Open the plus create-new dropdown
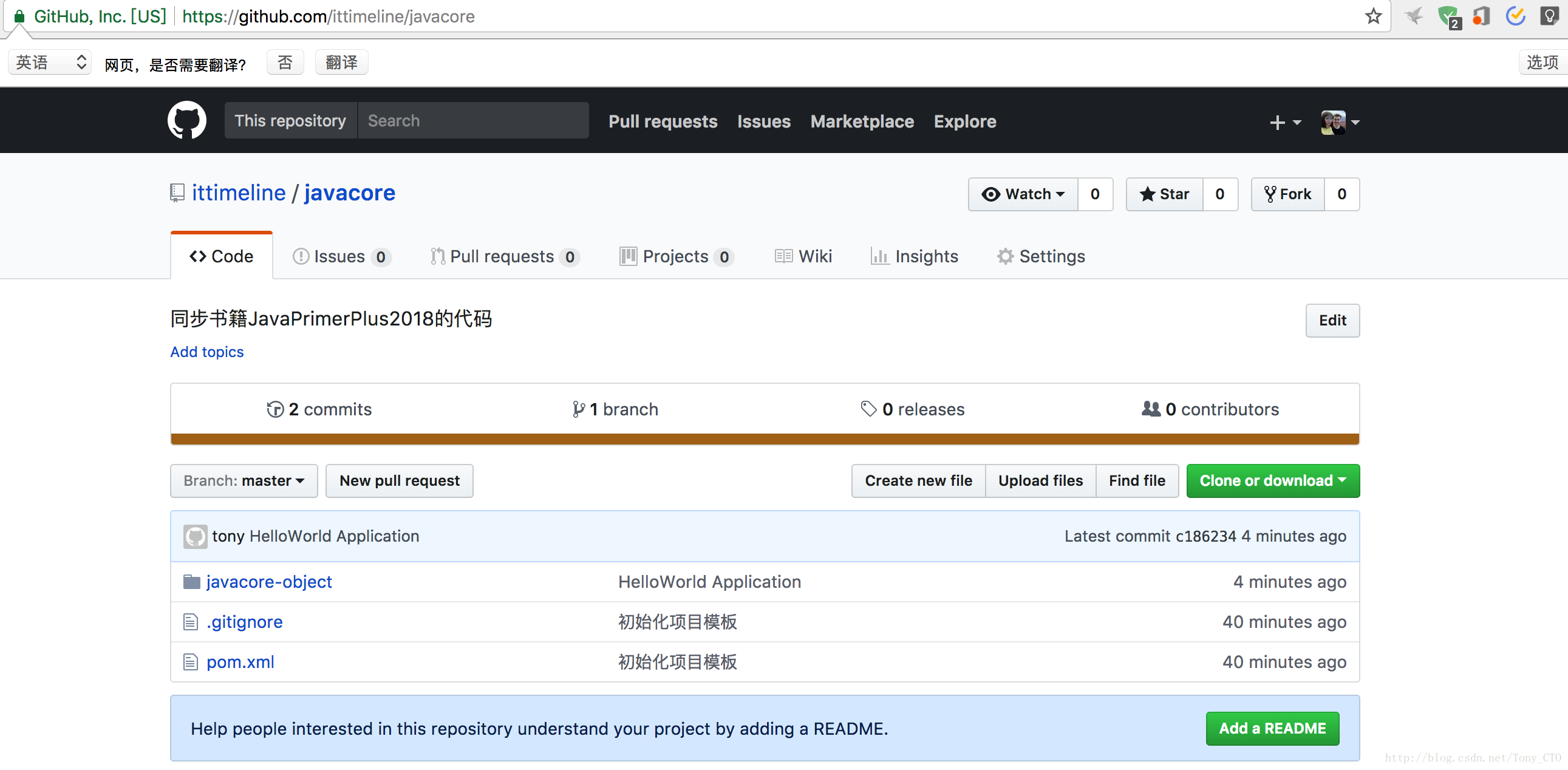 tap(1285, 122)
